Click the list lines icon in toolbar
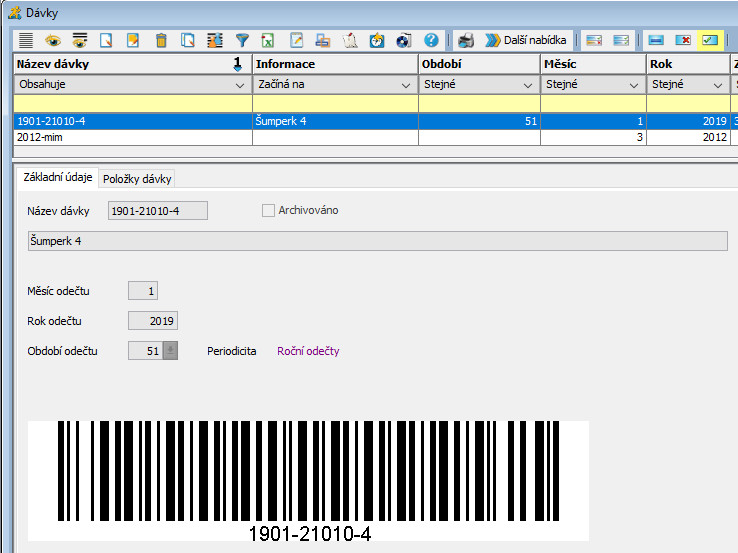 (26, 41)
